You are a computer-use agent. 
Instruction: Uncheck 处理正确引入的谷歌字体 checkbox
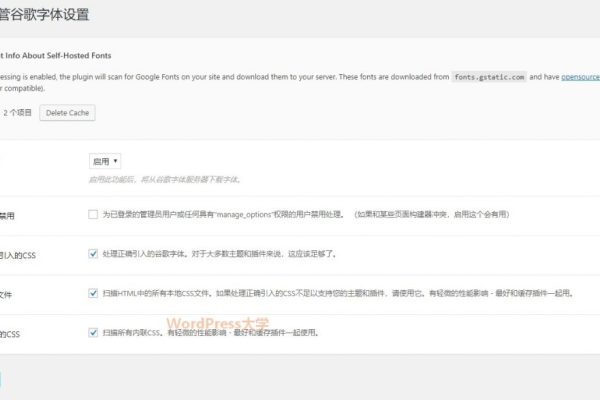93,254
